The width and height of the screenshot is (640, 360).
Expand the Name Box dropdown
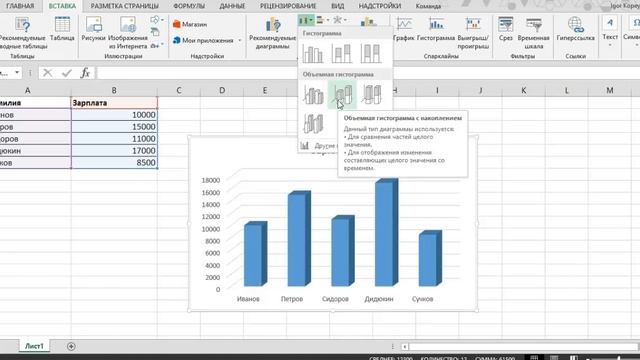pyautogui.click(x=17, y=73)
